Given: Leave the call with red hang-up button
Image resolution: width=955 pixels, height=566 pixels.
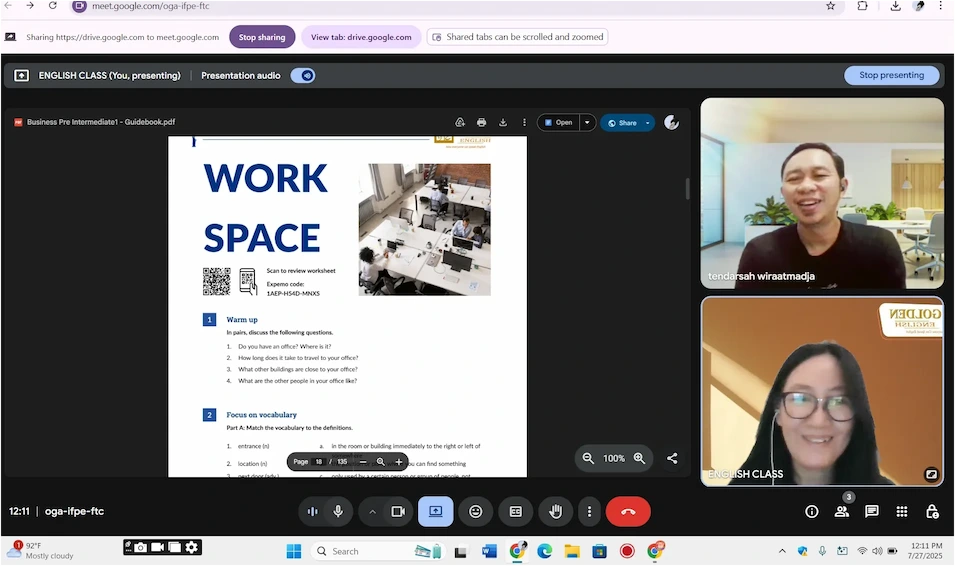Looking at the screenshot, I should point(628,511).
